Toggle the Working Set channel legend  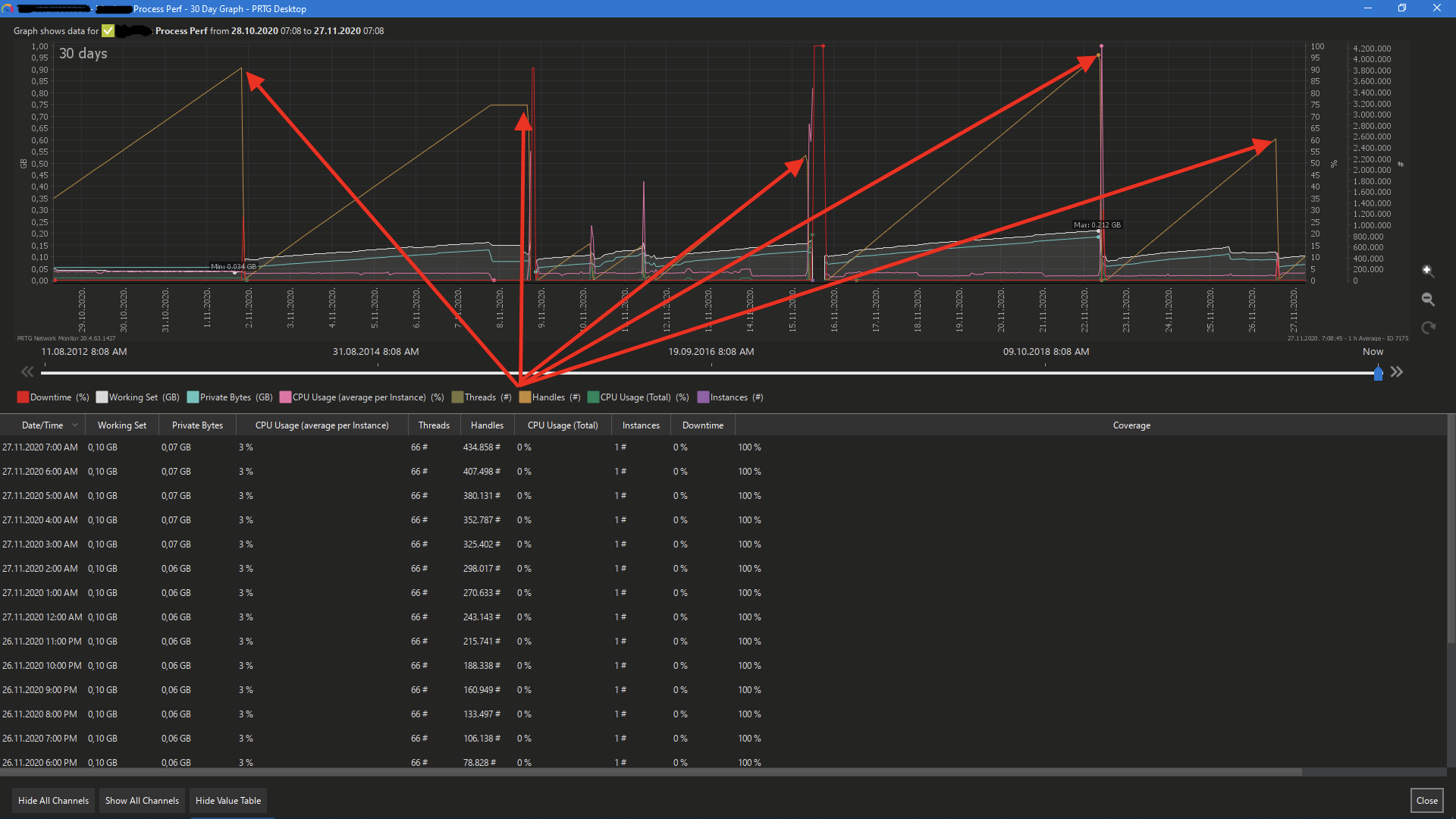click(102, 397)
